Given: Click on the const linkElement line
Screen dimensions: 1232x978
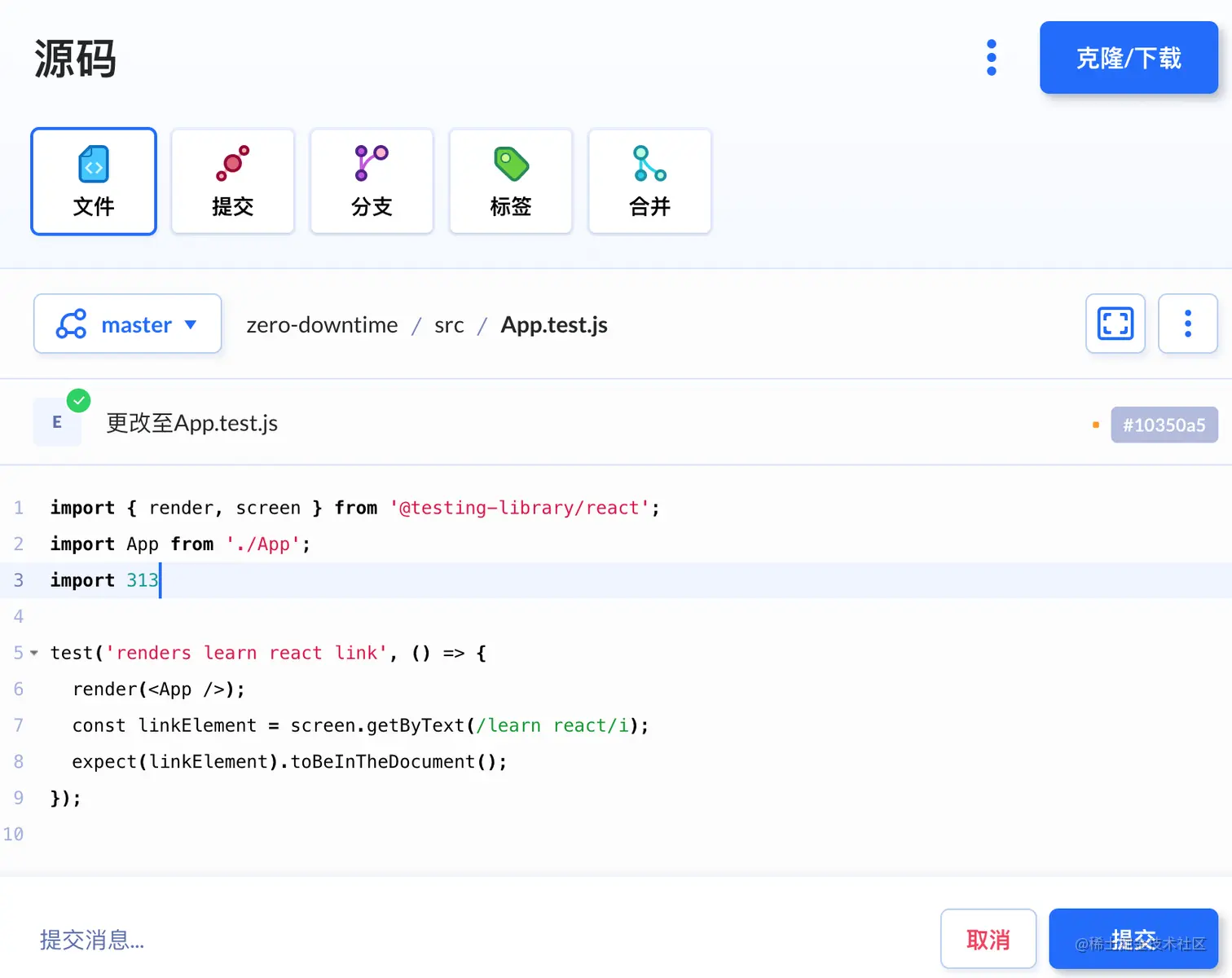Looking at the screenshot, I should (360, 725).
